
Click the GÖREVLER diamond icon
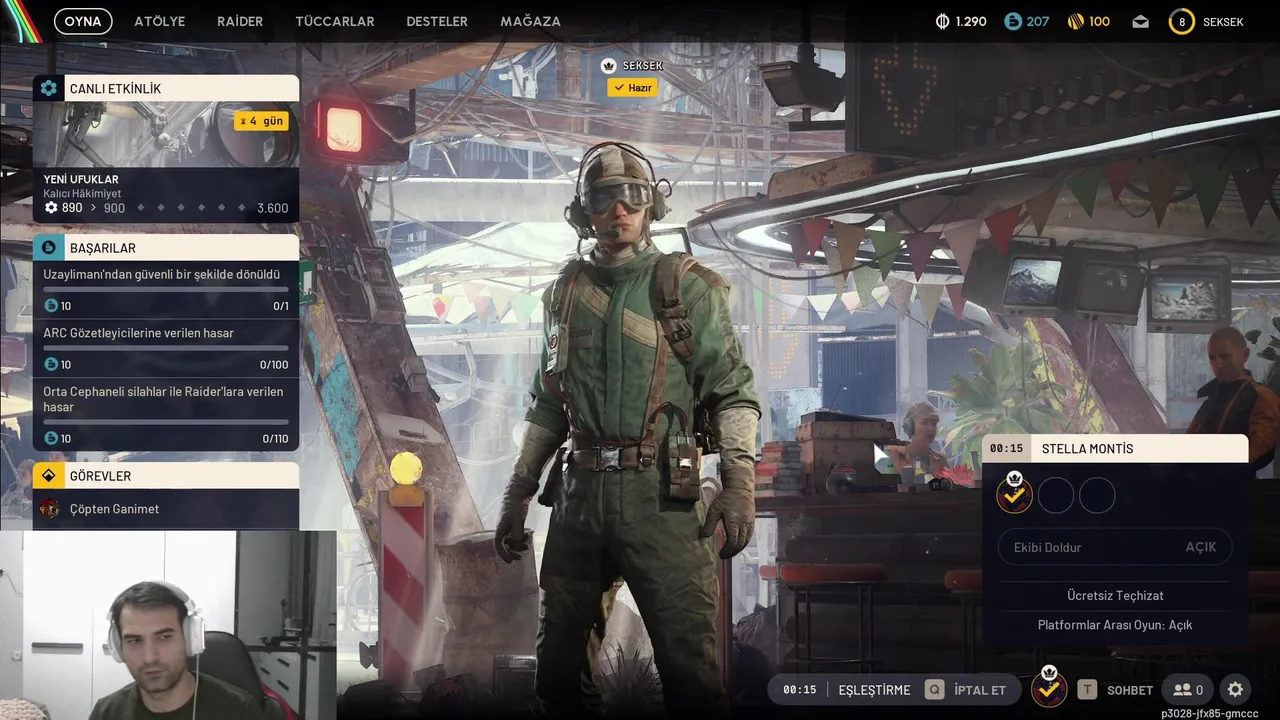coord(48,476)
